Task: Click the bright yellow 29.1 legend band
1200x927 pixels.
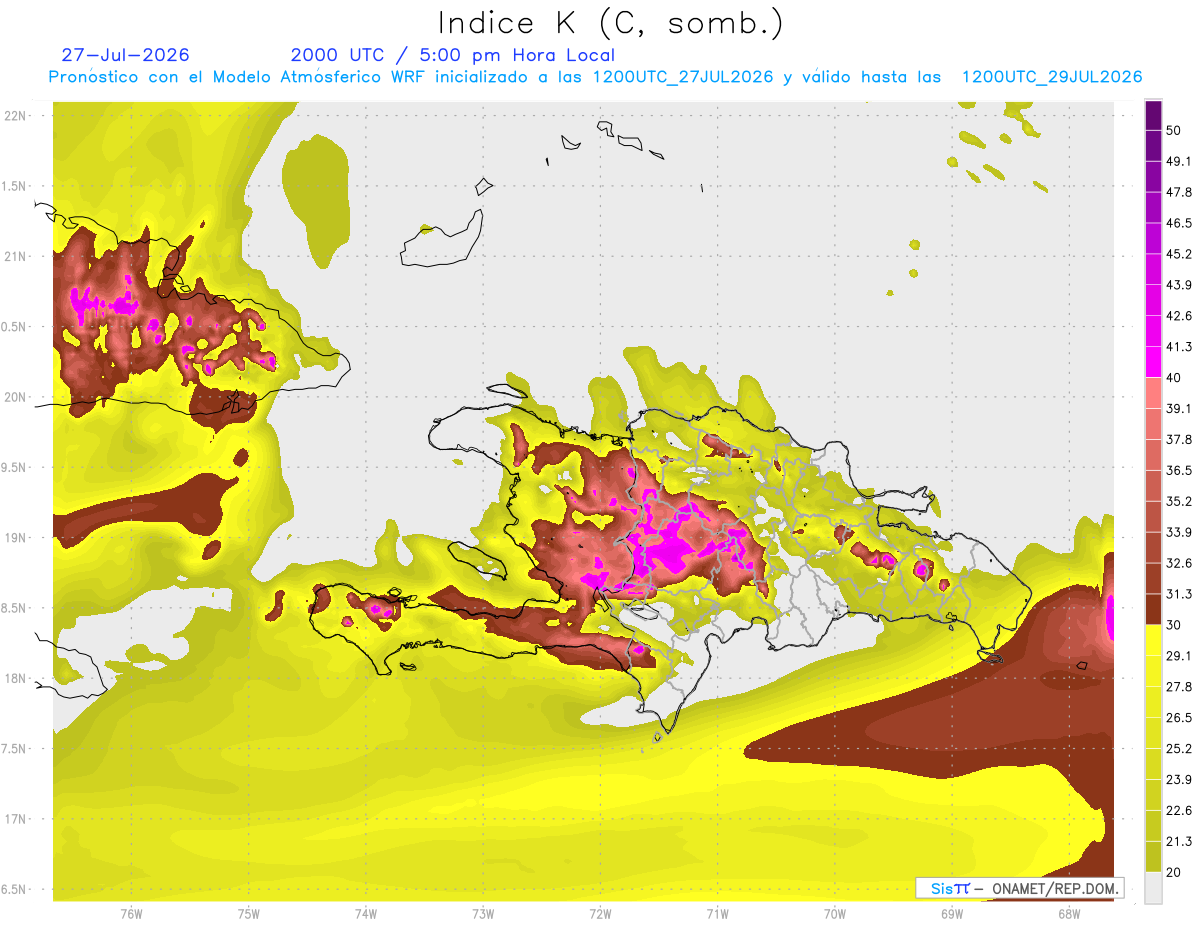Action: 1153,640
